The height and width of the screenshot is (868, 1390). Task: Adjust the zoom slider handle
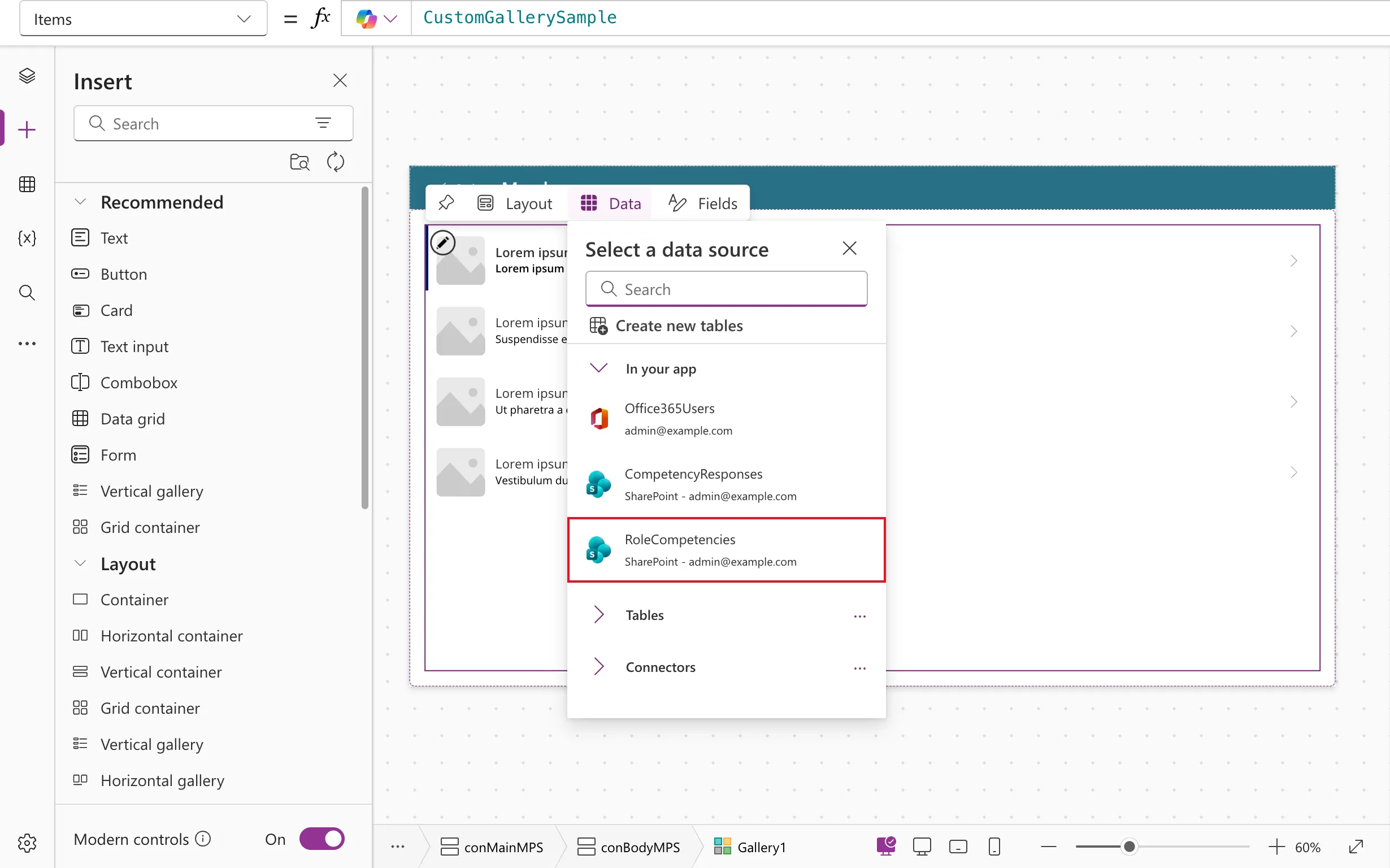pyautogui.click(x=1129, y=846)
